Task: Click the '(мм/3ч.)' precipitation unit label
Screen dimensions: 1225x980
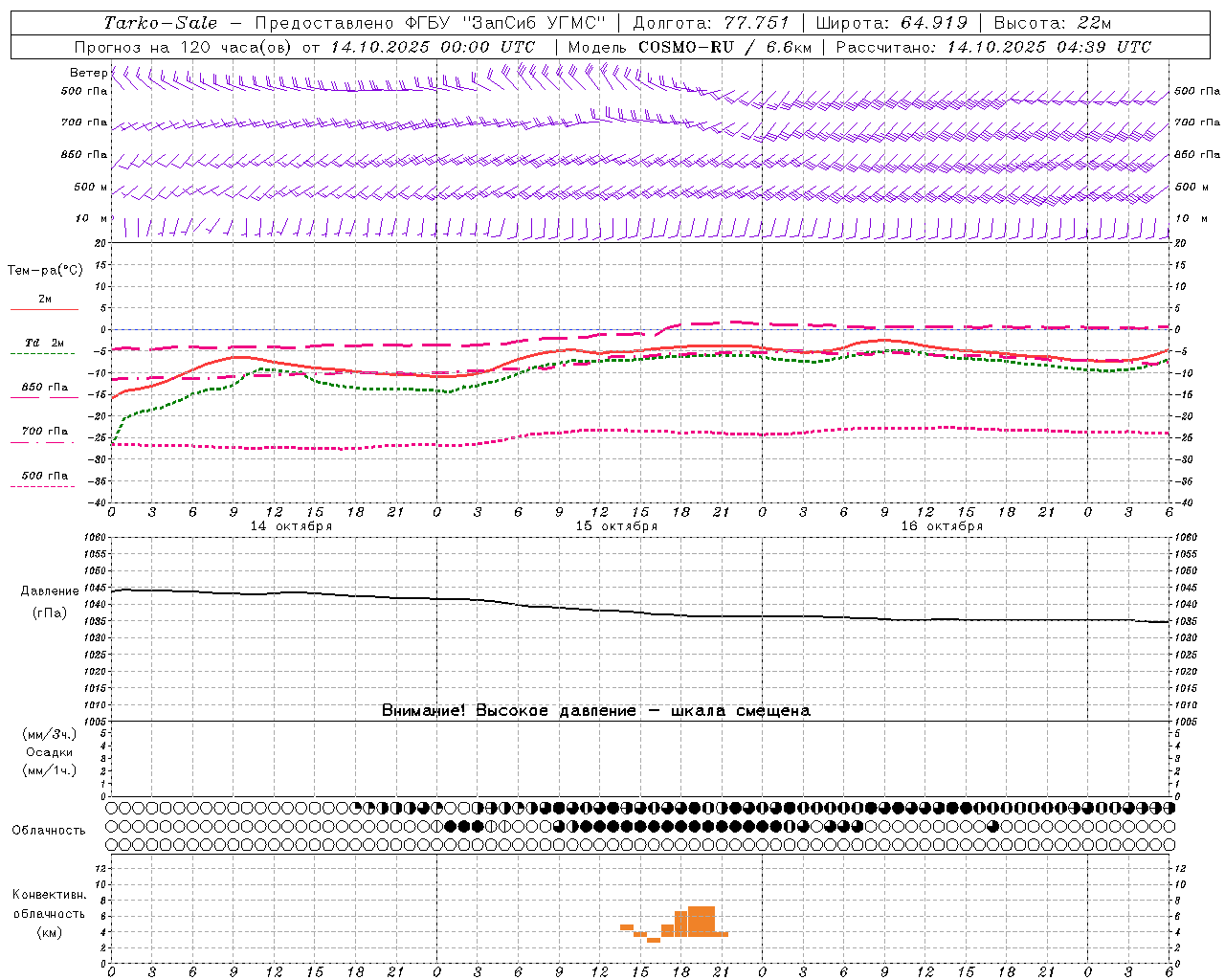Action: (50, 734)
